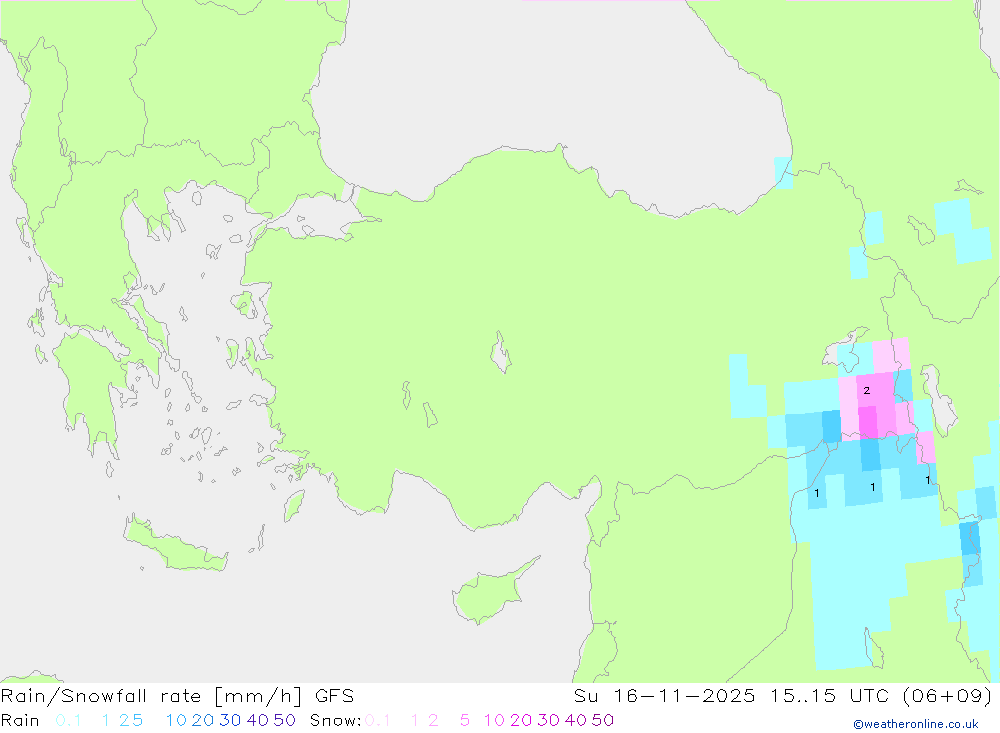Select the rain legend value 50
Screen dimensions: 1000x733
coord(284,720)
